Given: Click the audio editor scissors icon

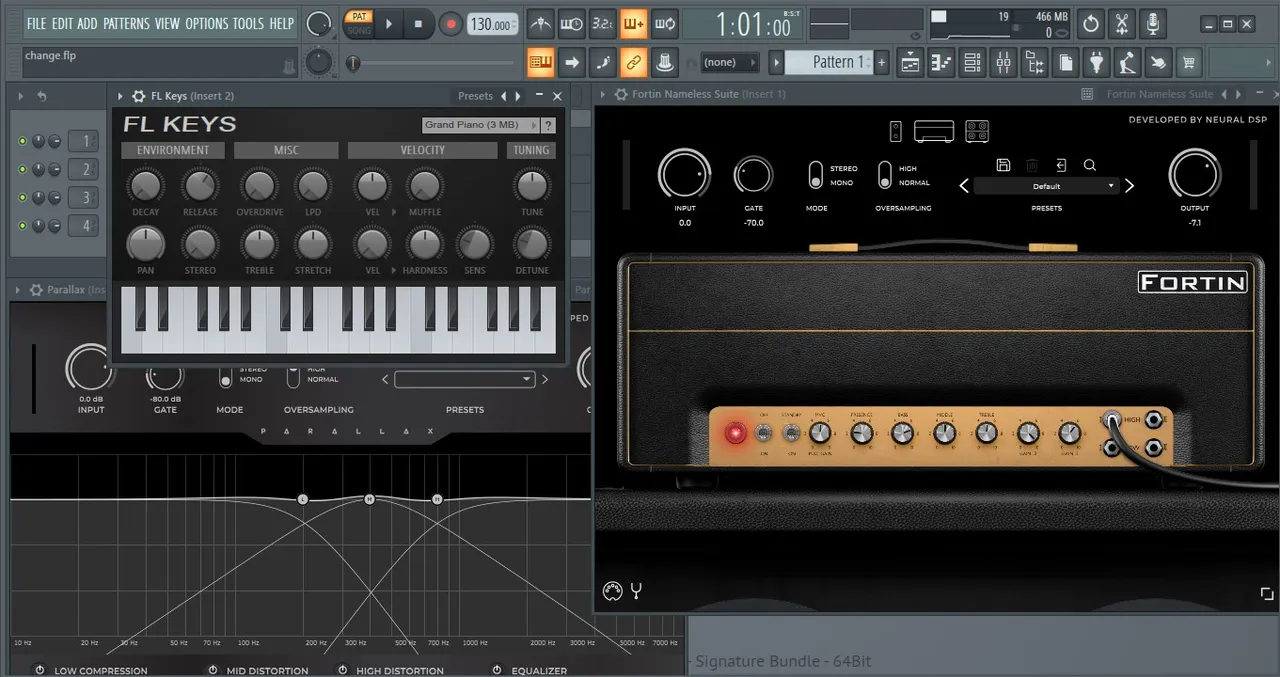Looking at the screenshot, I should tap(1122, 23).
